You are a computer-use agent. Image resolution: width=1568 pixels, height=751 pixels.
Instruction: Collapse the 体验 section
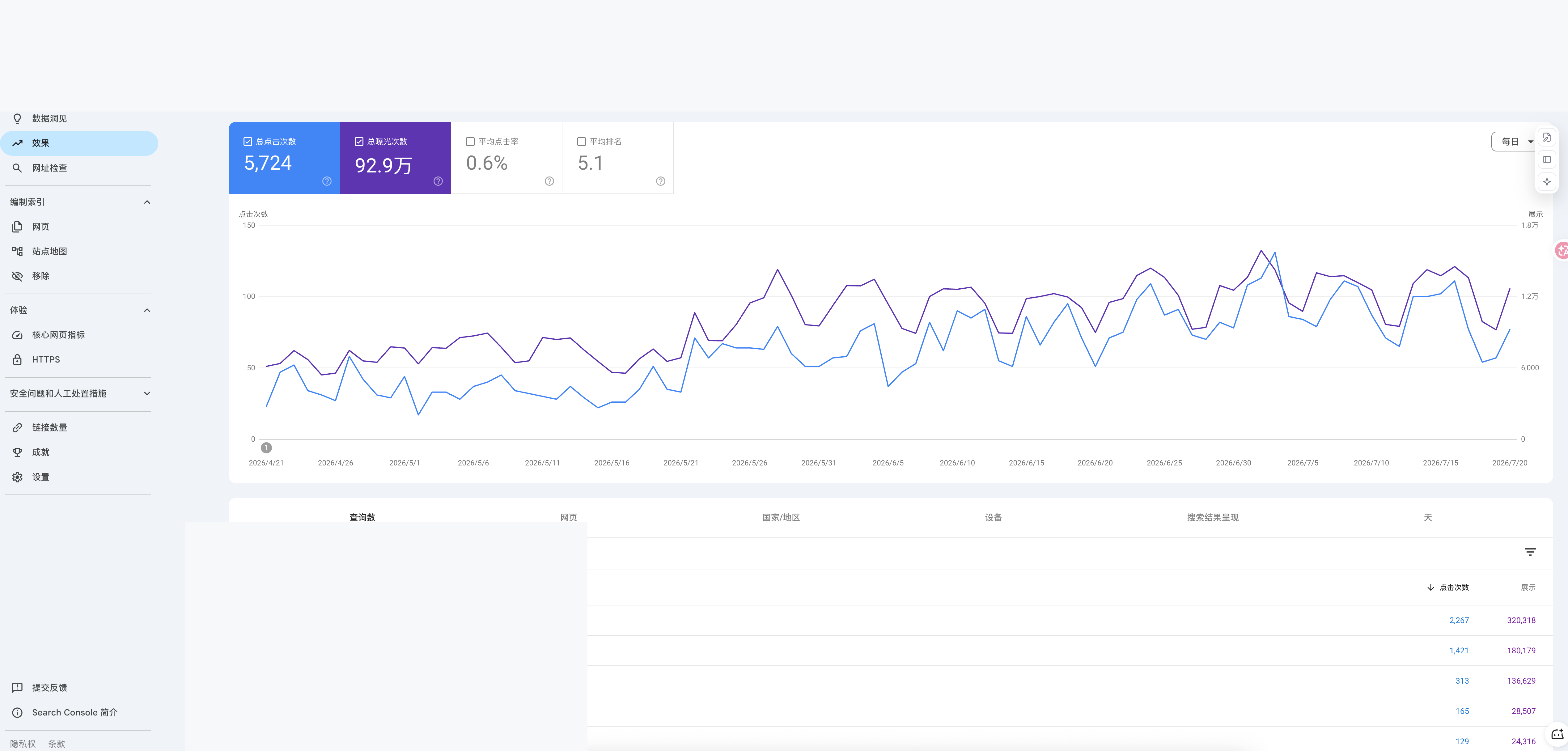pyautogui.click(x=147, y=310)
